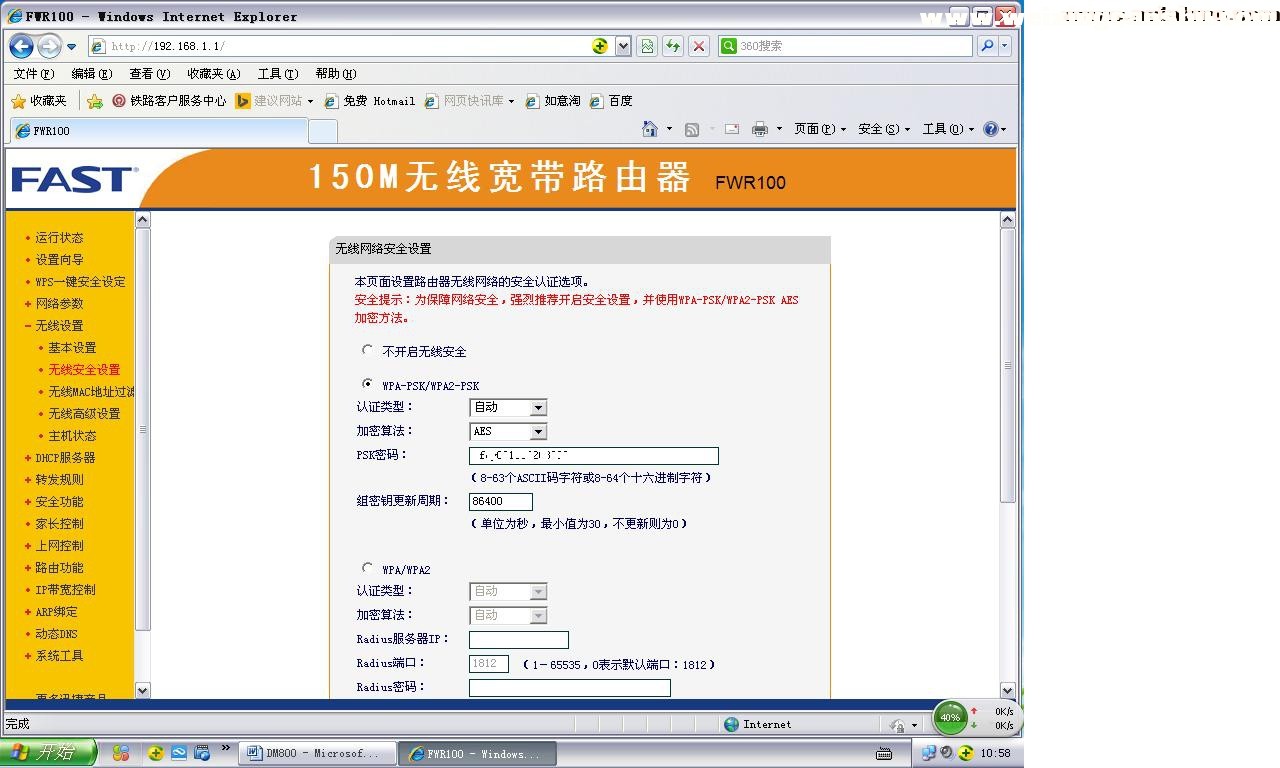Open 基本设置 under wireless settings
This screenshot has width=1280, height=768.
[72, 348]
